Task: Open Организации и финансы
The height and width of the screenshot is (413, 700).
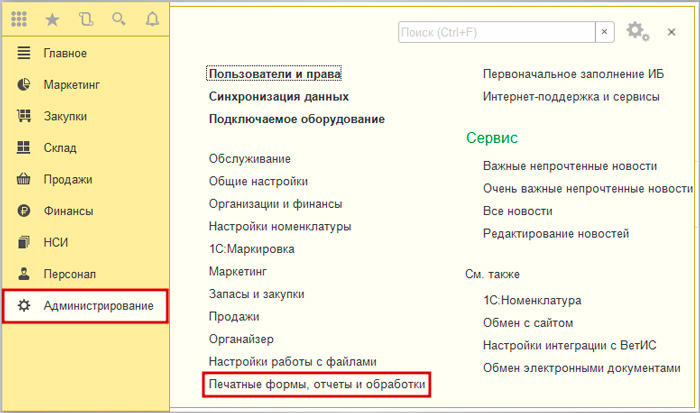Action: (x=275, y=204)
